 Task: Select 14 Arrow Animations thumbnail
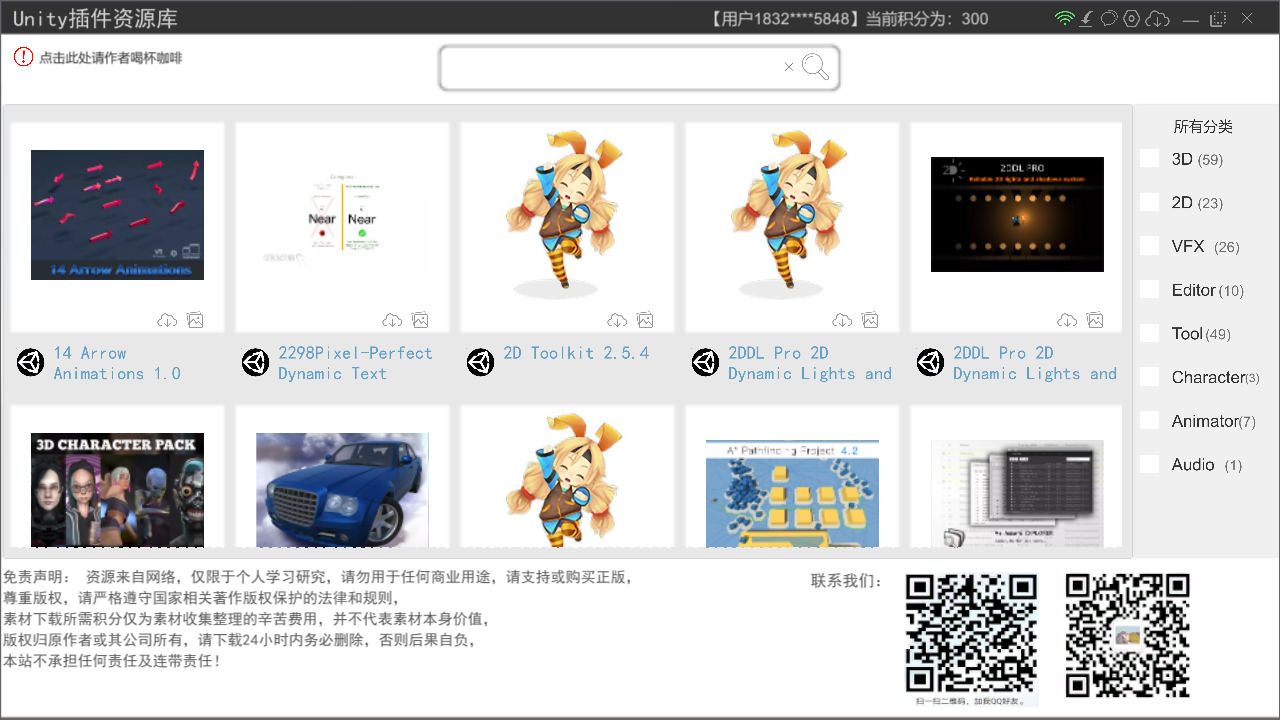pyautogui.click(x=117, y=215)
